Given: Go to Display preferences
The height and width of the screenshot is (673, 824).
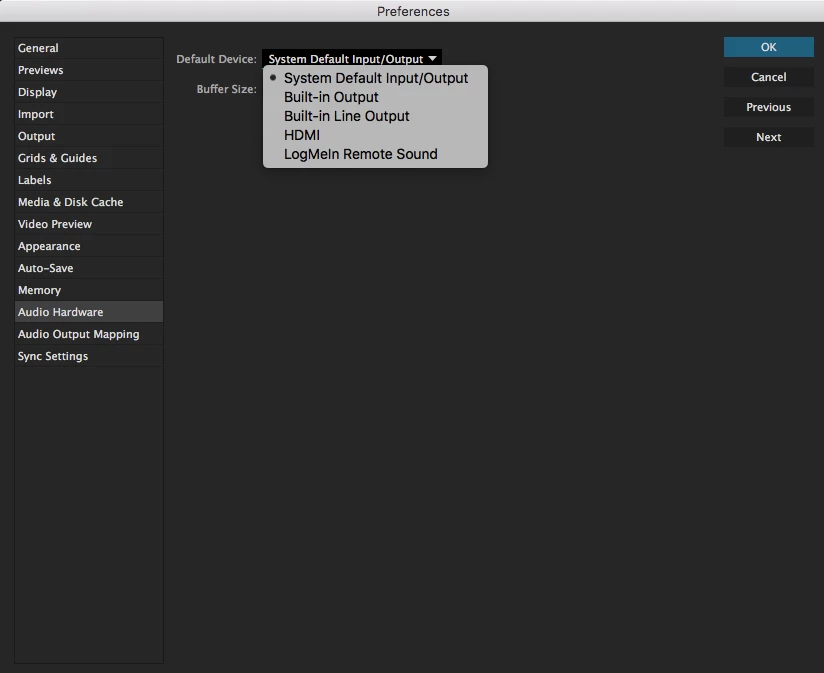Looking at the screenshot, I should pos(89,92).
